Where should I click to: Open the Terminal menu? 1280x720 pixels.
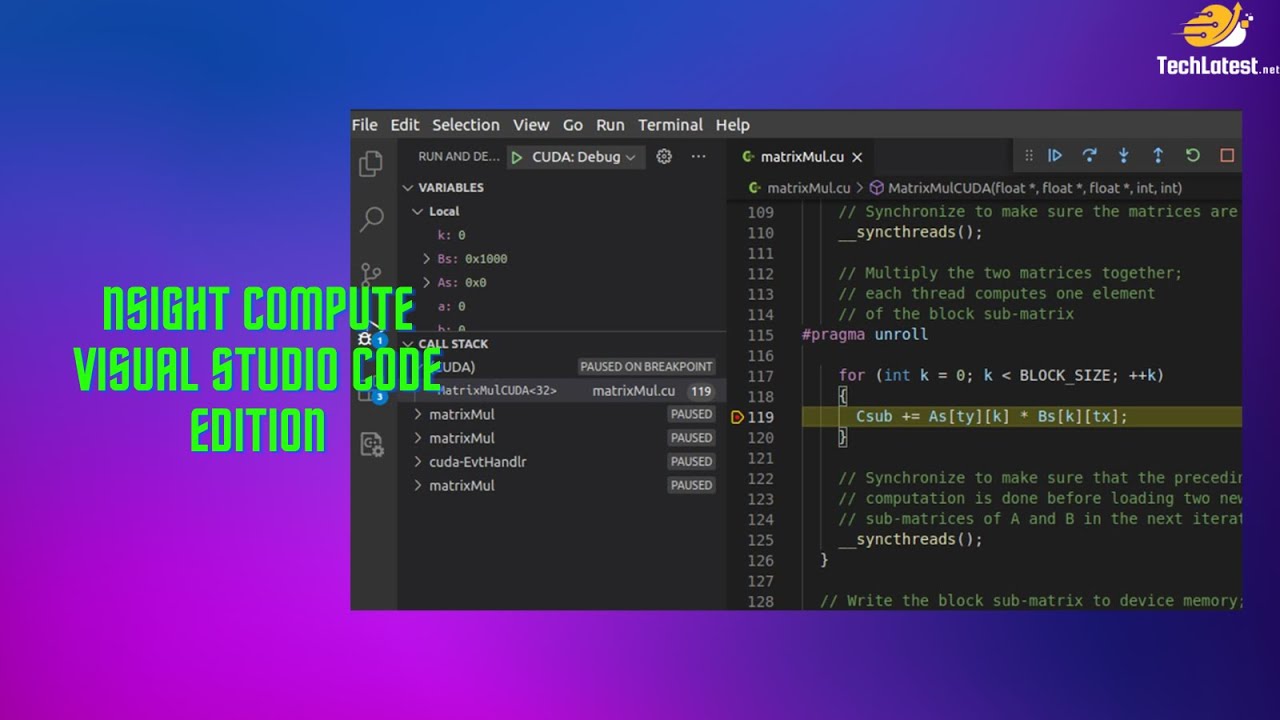[671, 125]
